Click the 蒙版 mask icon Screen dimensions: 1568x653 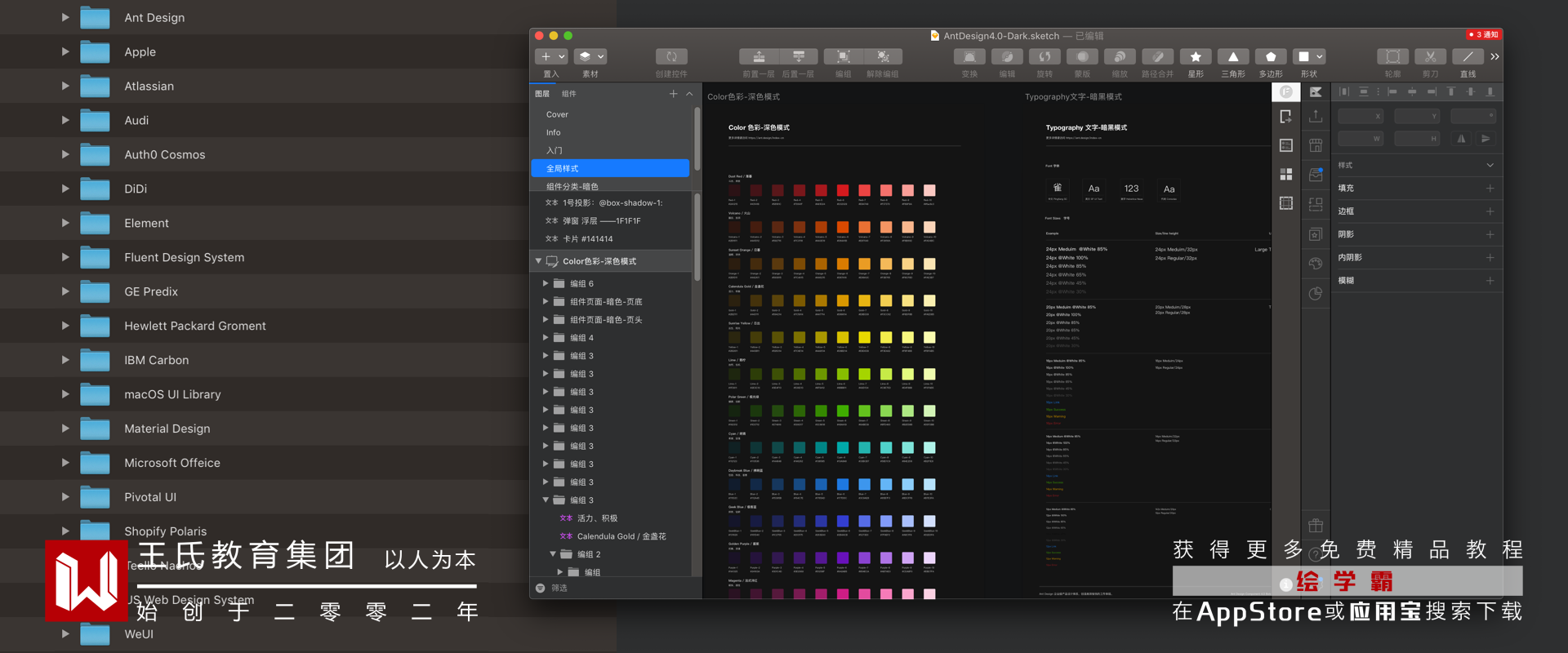tap(1082, 56)
